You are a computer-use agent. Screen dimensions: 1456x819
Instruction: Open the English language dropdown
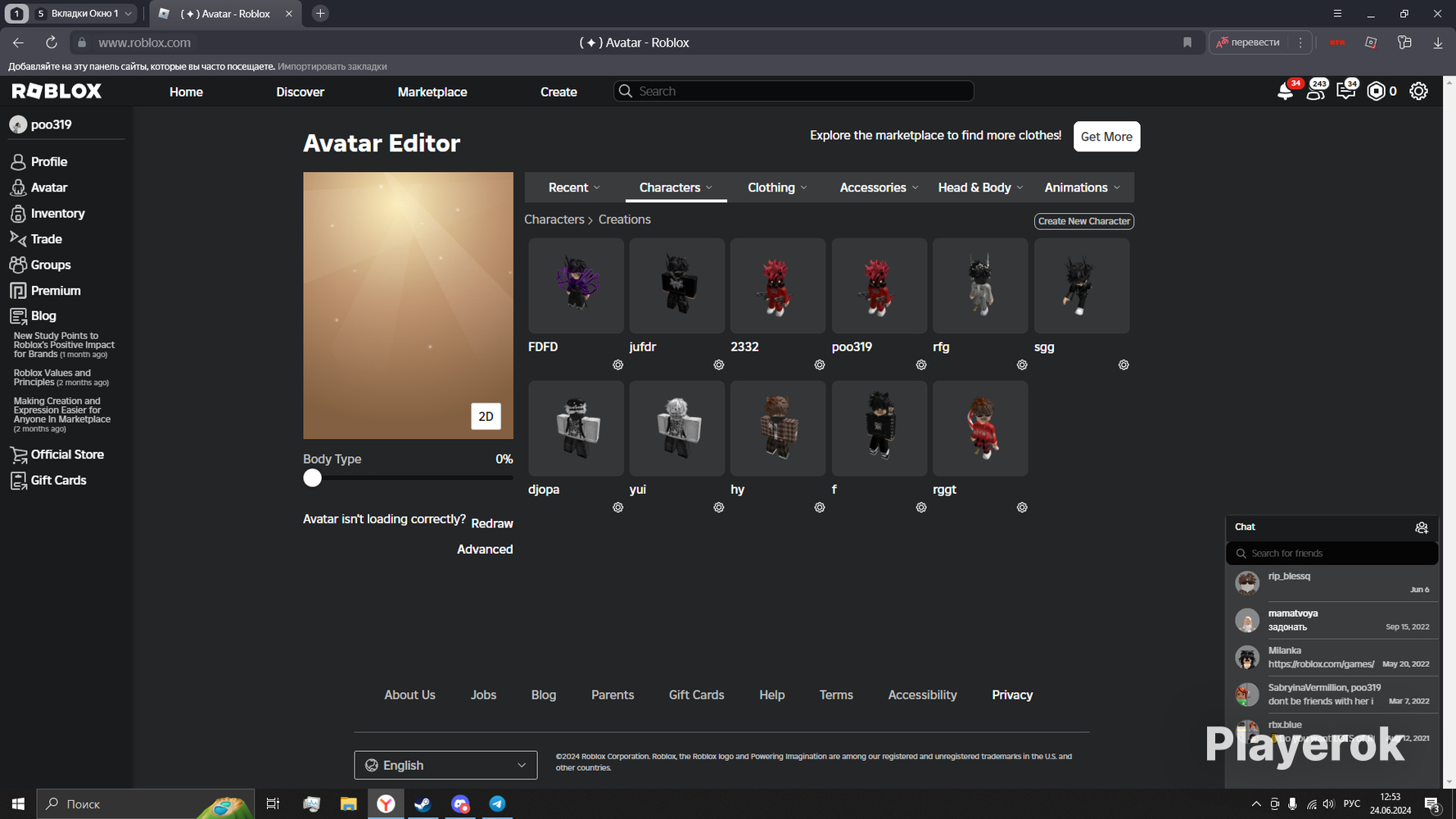445,765
